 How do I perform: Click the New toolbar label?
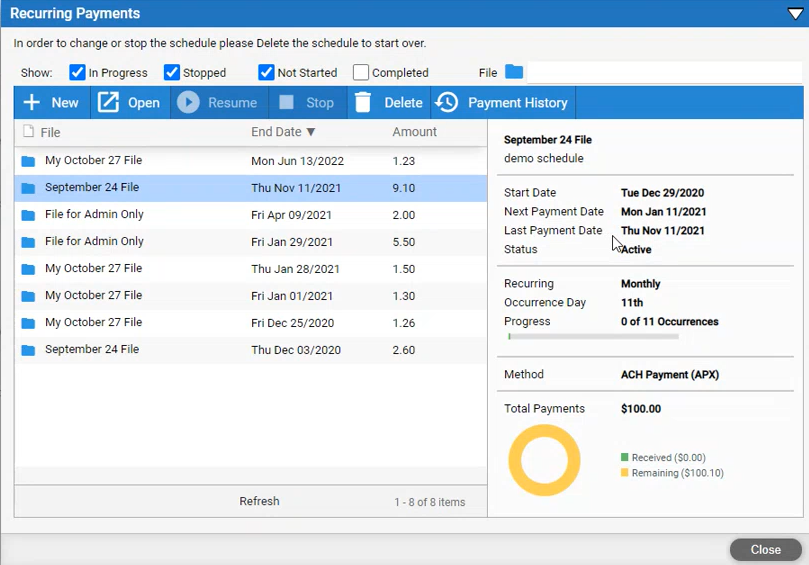click(65, 103)
